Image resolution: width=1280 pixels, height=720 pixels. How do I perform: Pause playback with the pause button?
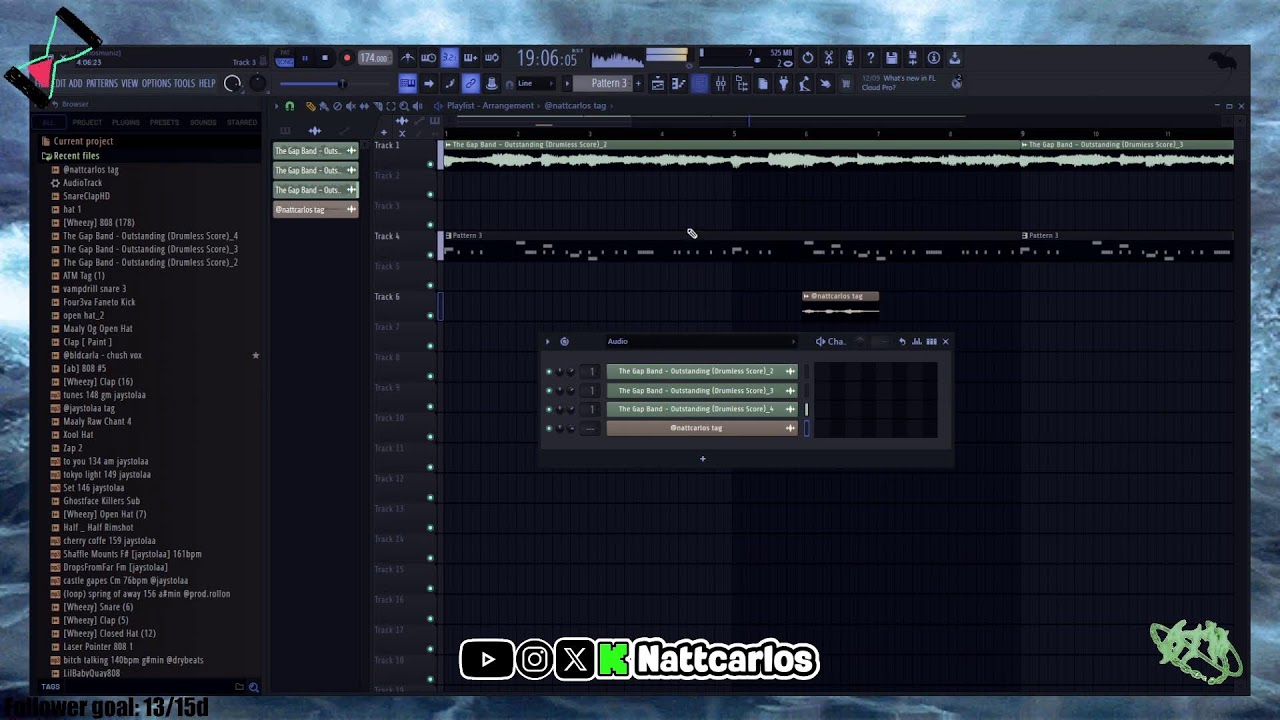(x=305, y=58)
